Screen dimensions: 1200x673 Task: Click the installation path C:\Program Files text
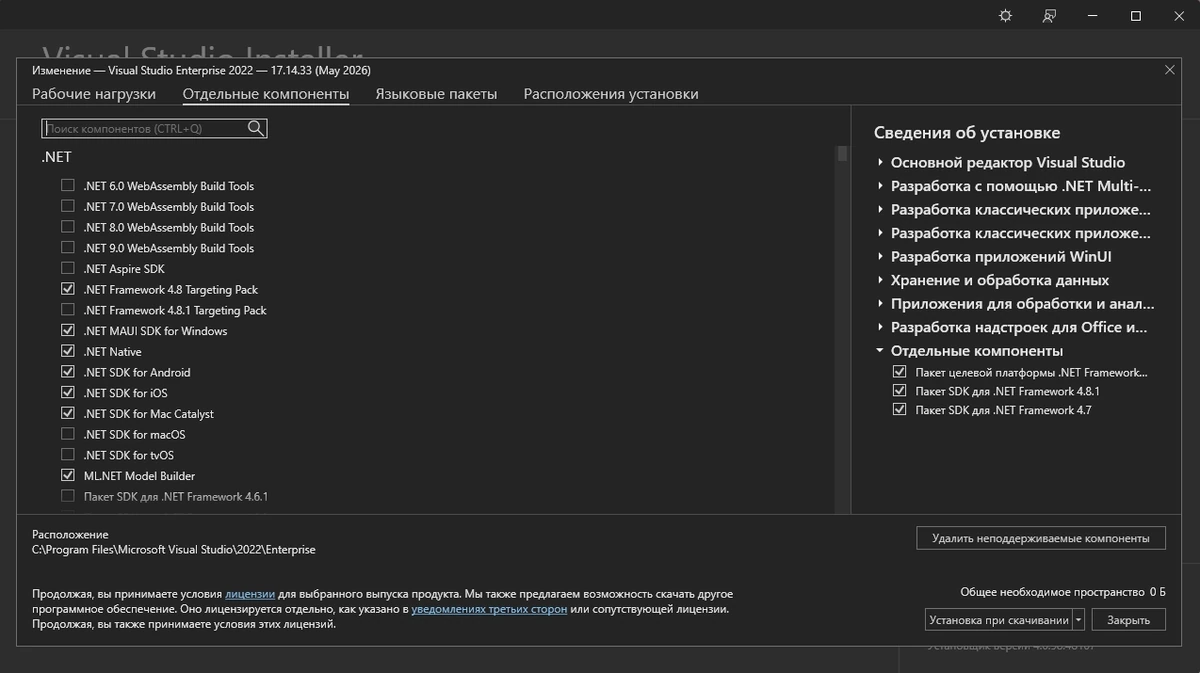(x=174, y=549)
